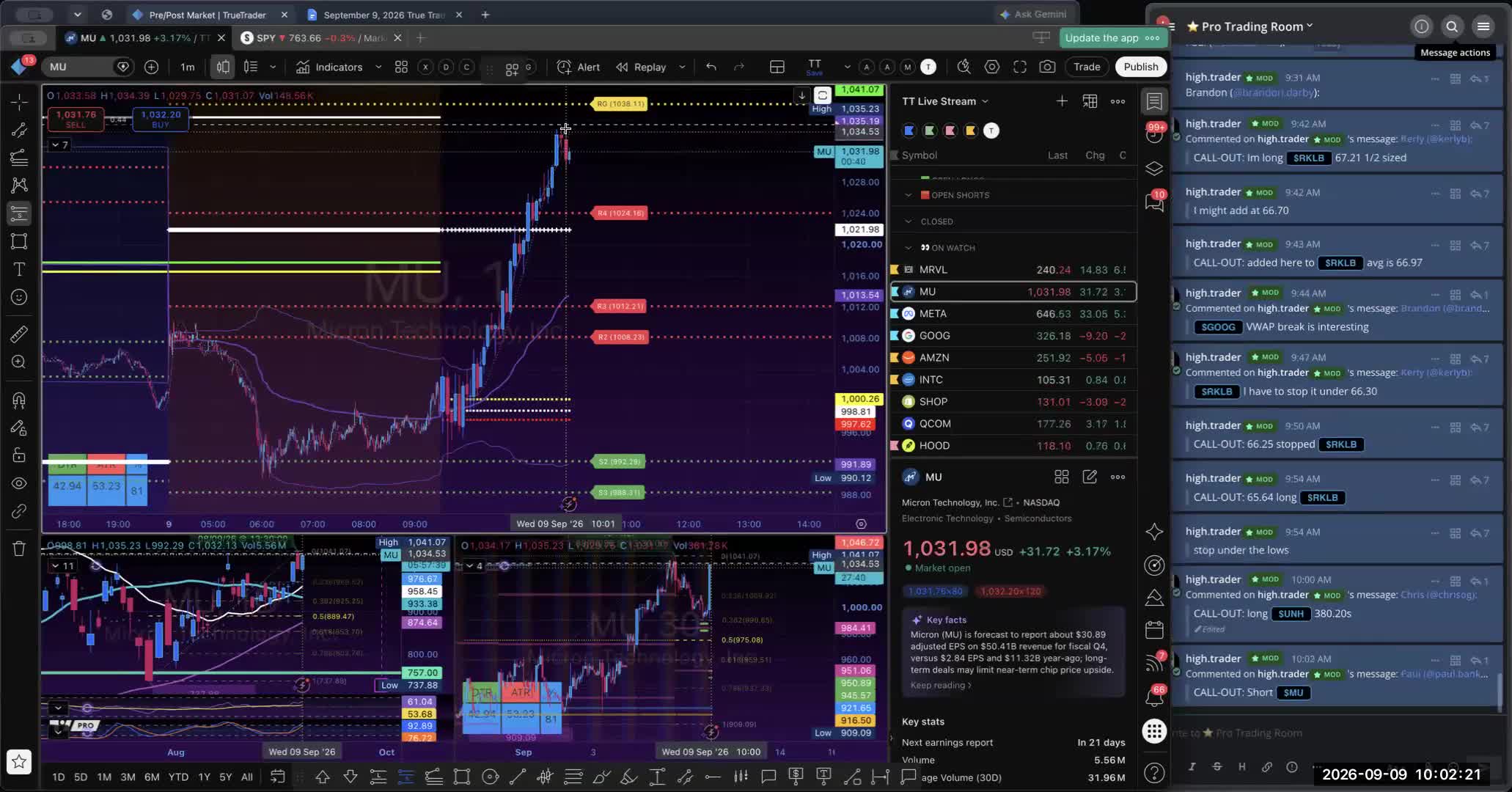
Task: Open the indicator templates grid icon
Action: tap(401, 67)
